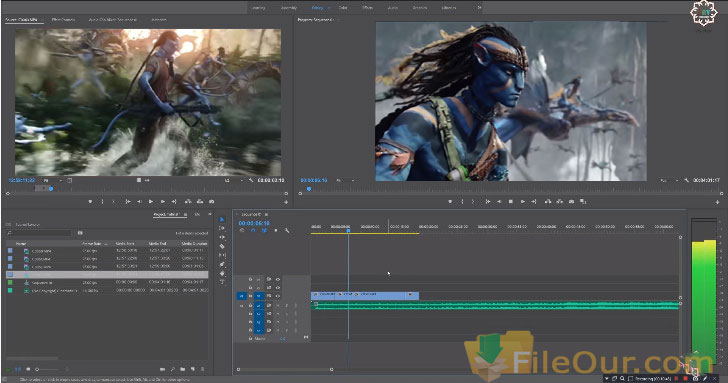Toggle V1 source patching button
The width and height of the screenshot is (728, 383).
pyautogui.click(x=241, y=296)
